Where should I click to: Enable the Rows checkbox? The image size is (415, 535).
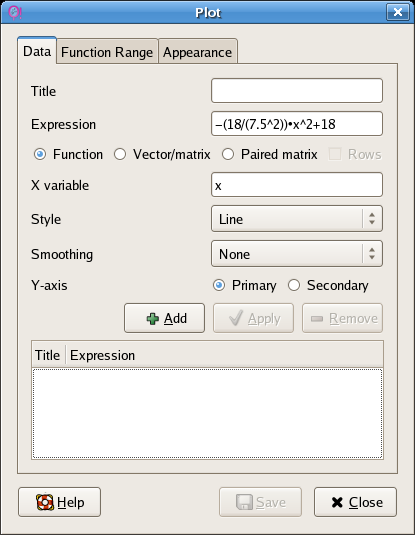335,155
